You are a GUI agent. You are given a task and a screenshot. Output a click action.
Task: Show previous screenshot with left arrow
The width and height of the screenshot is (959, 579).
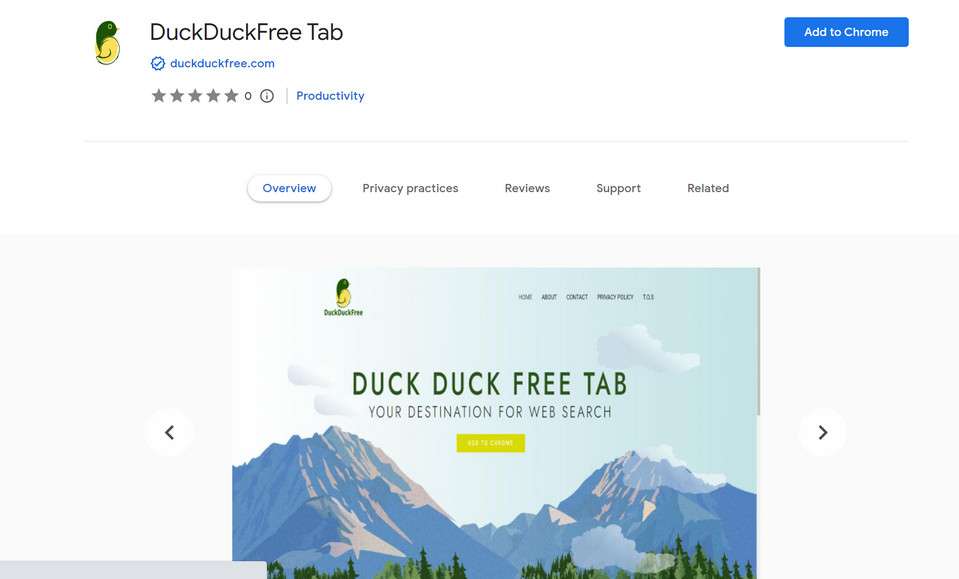[x=169, y=432]
